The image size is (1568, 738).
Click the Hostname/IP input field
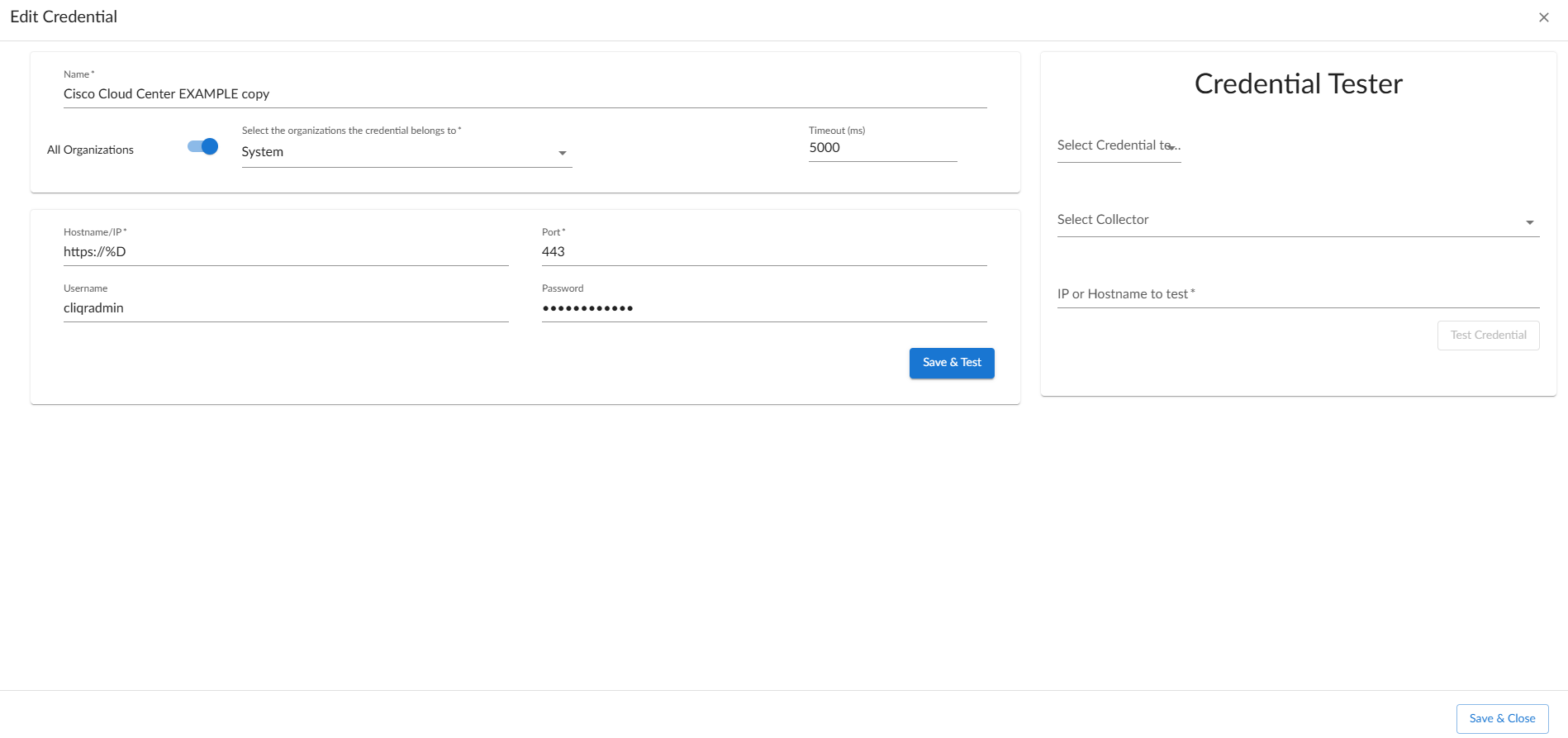tap(286, 252)
